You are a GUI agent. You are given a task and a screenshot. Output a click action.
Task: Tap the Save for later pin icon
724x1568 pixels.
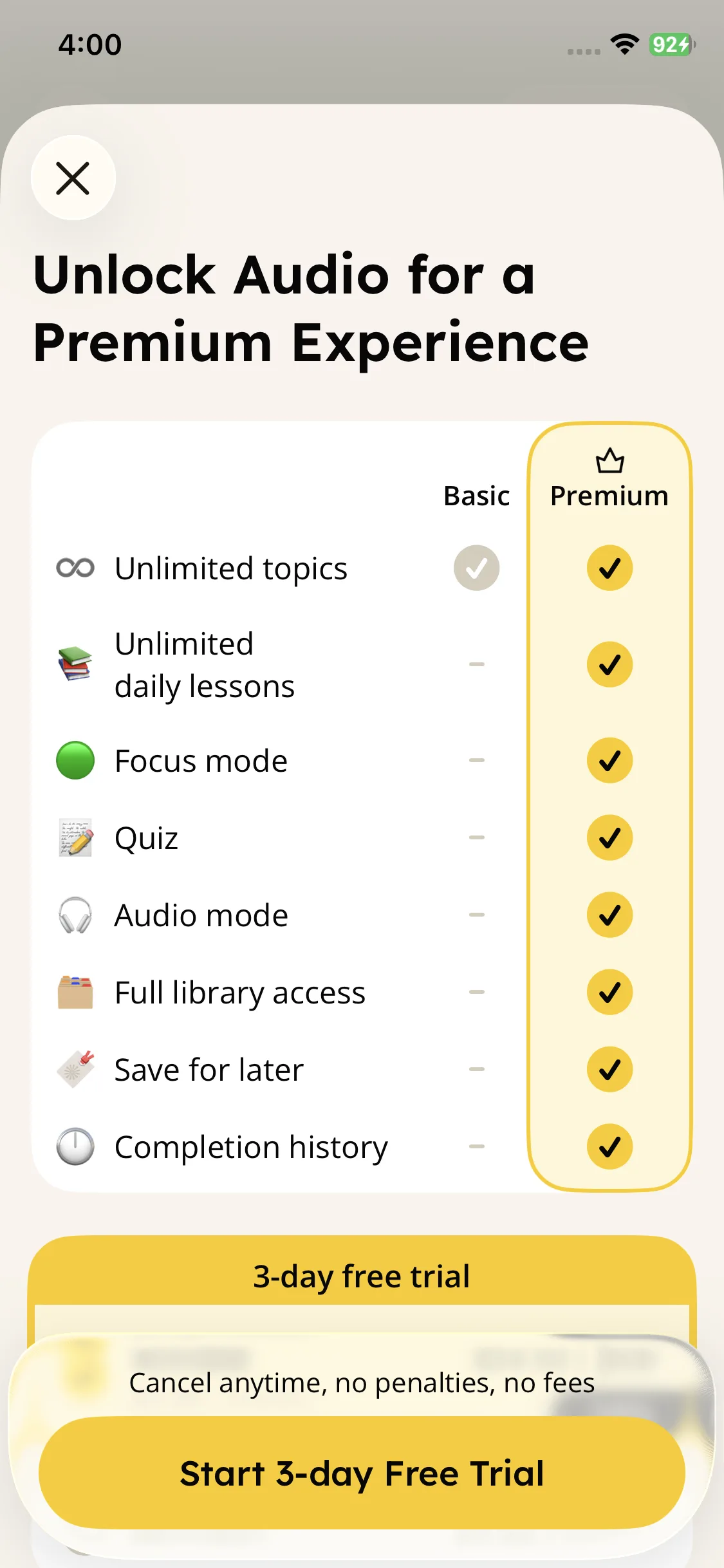click(x=75, y=1069)
